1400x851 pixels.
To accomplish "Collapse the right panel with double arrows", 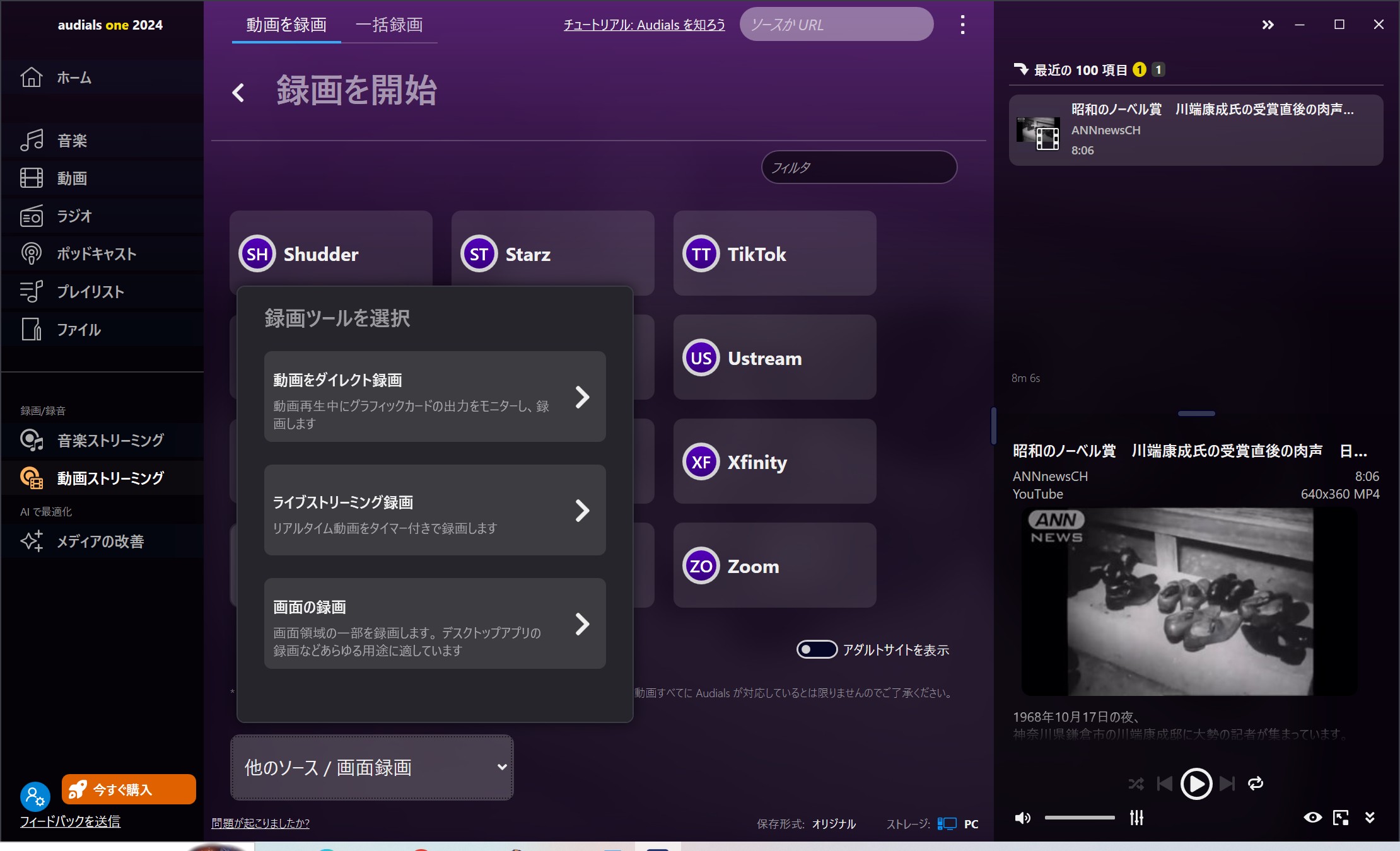I will pyautogui.click(x=1268, y=25).
